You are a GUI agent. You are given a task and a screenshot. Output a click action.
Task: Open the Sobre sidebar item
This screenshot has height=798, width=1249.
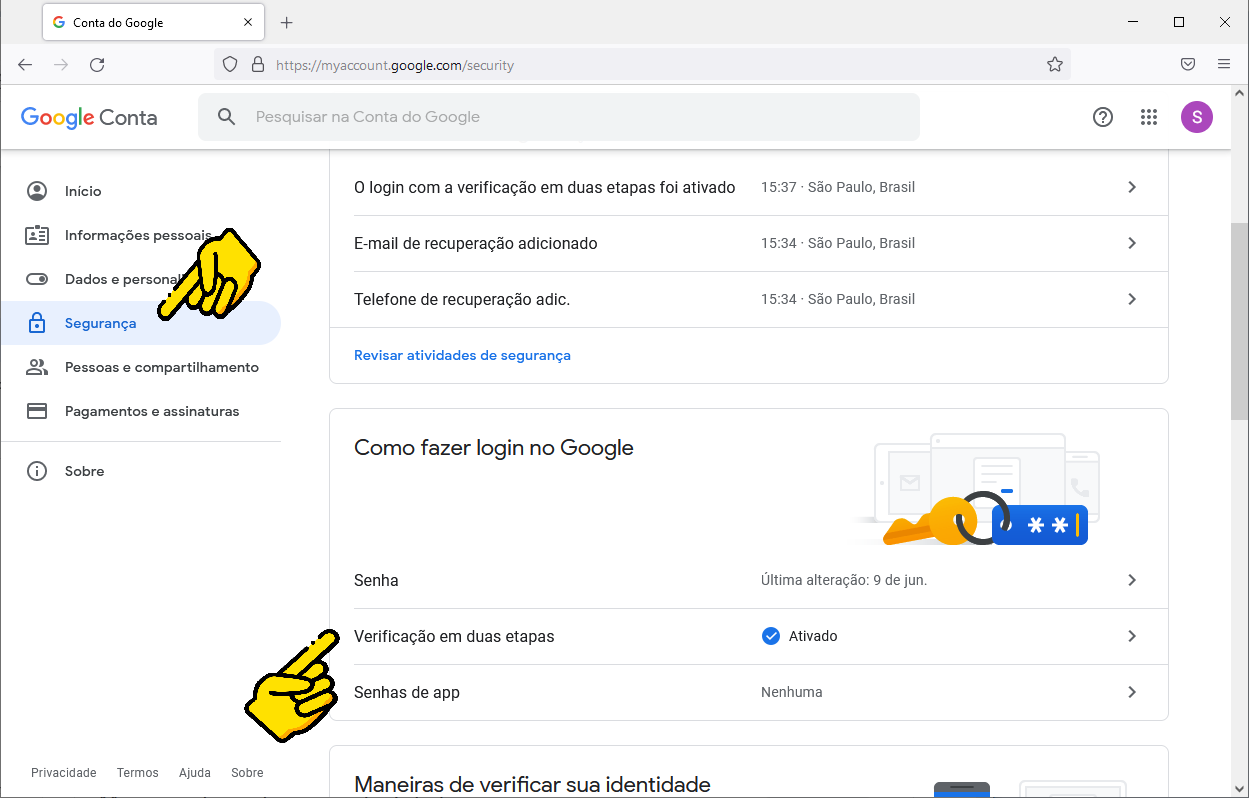(x=140, y=471)
